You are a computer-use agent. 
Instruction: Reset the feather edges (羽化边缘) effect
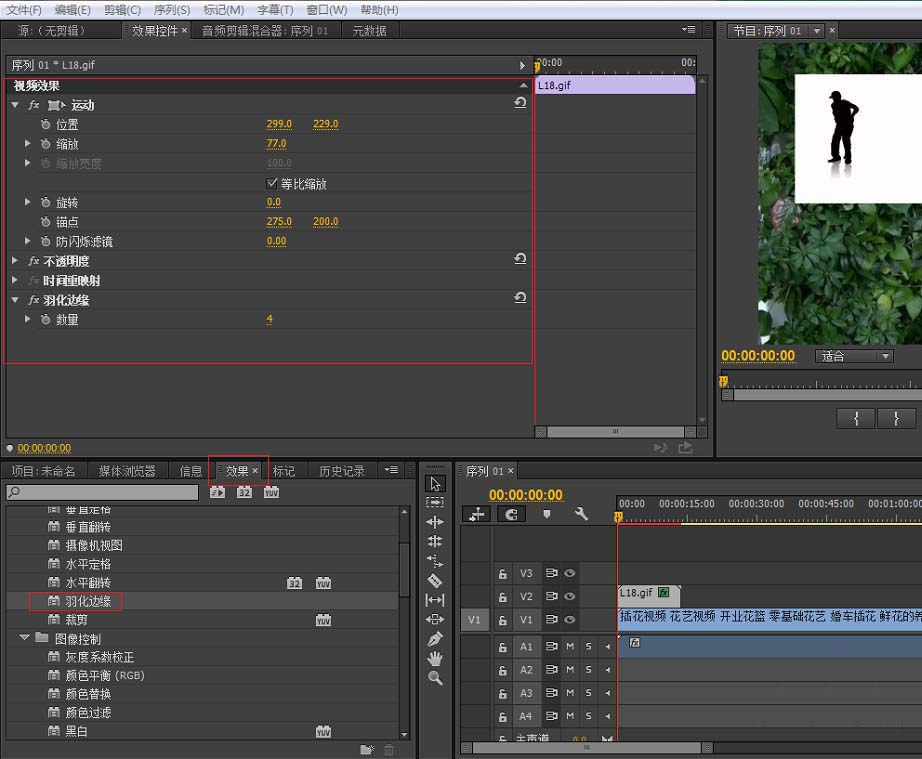[x=520, y=298]
